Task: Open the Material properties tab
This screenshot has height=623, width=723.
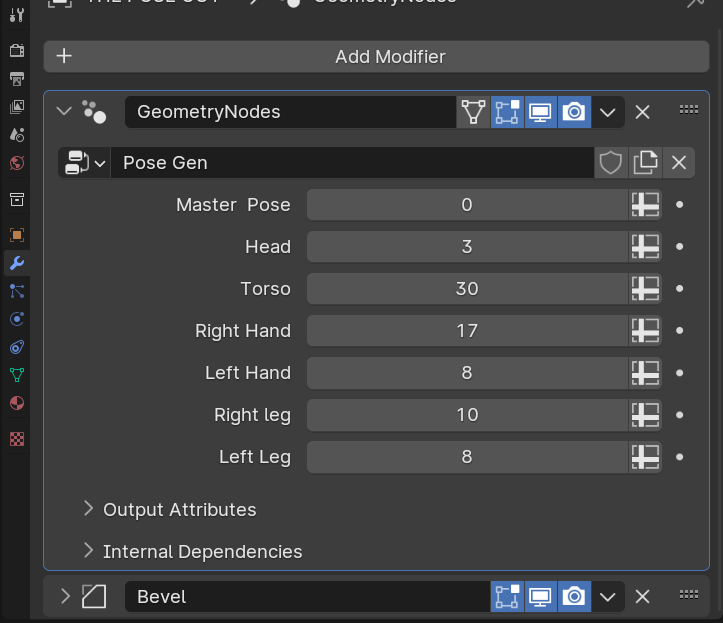Action: coord(17,403)
